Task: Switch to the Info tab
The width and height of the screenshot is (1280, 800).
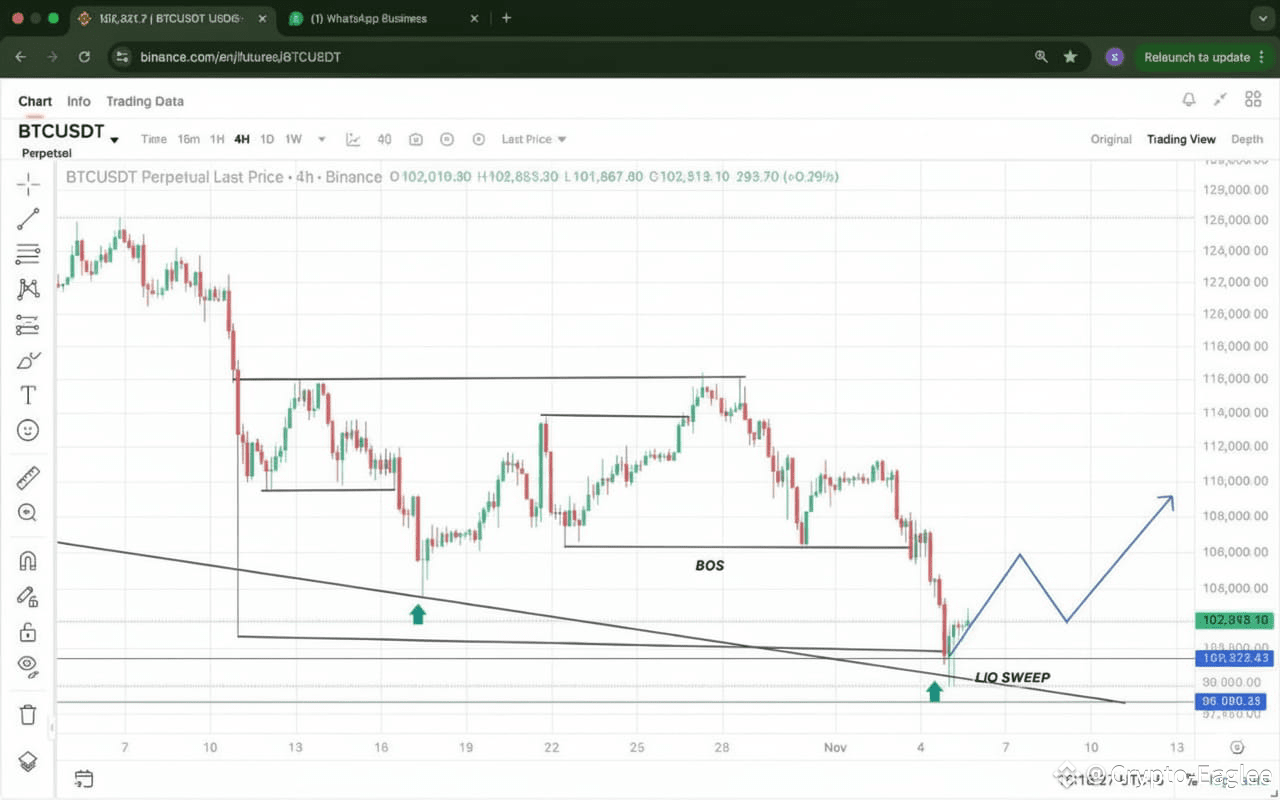Action: pyautogui.click(x=79, y=101)
